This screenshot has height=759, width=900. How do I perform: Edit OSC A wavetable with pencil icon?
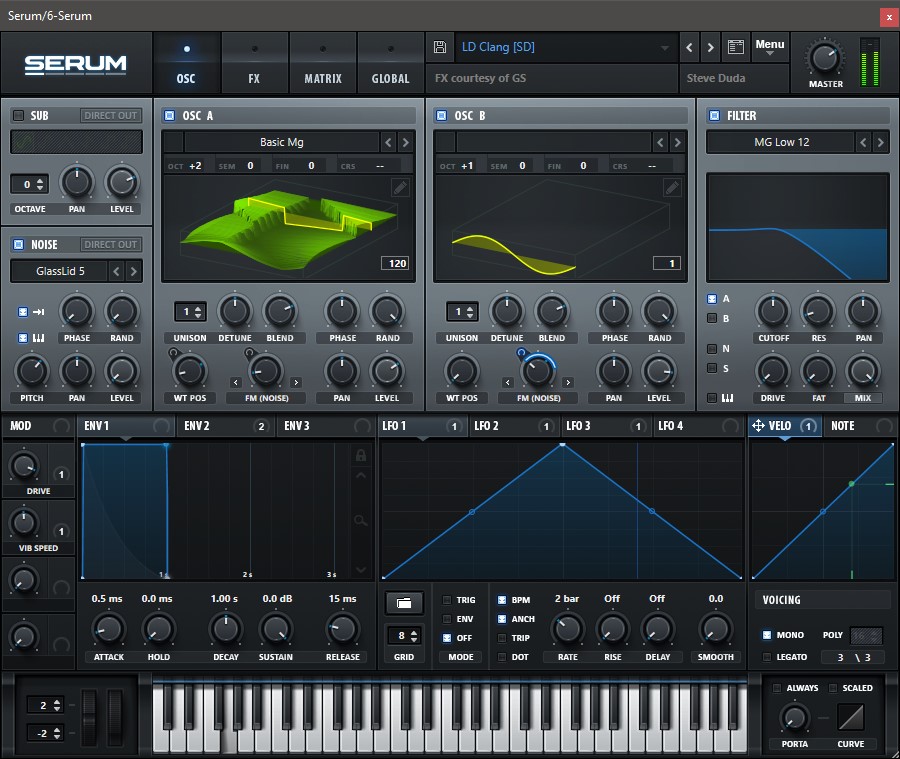click(x=400, y=187)
